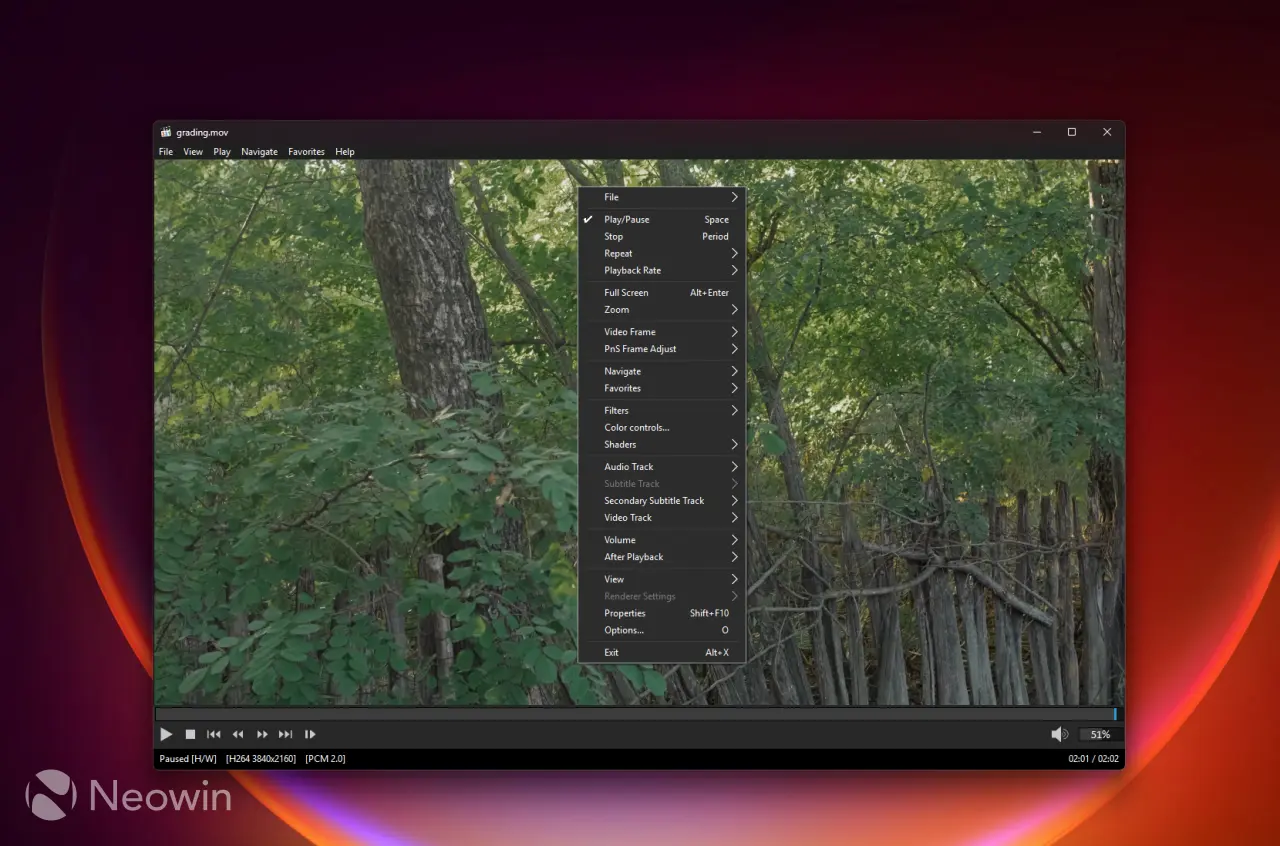Open Color controls... from the context menu
The width and height of the screenshot is (1280, 846).
[x=661, y=427]
